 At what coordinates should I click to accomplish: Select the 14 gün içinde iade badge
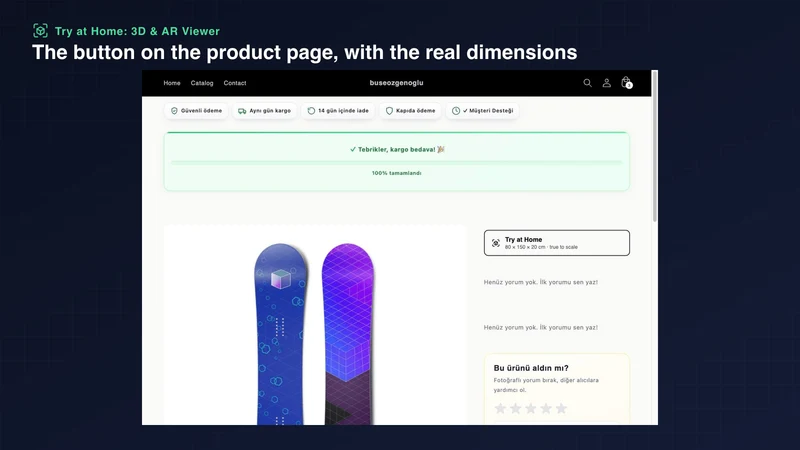[x=338, y=111]
